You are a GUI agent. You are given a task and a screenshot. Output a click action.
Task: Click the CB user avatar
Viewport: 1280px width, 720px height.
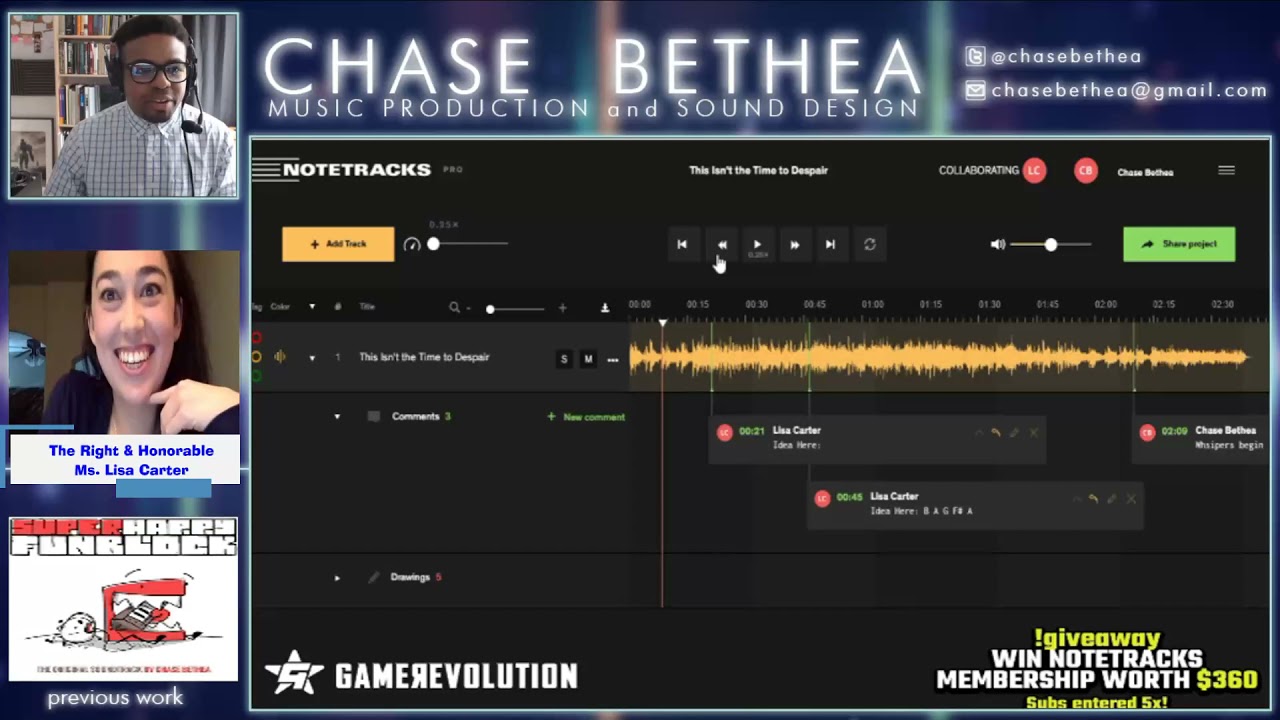[1085, 171]
